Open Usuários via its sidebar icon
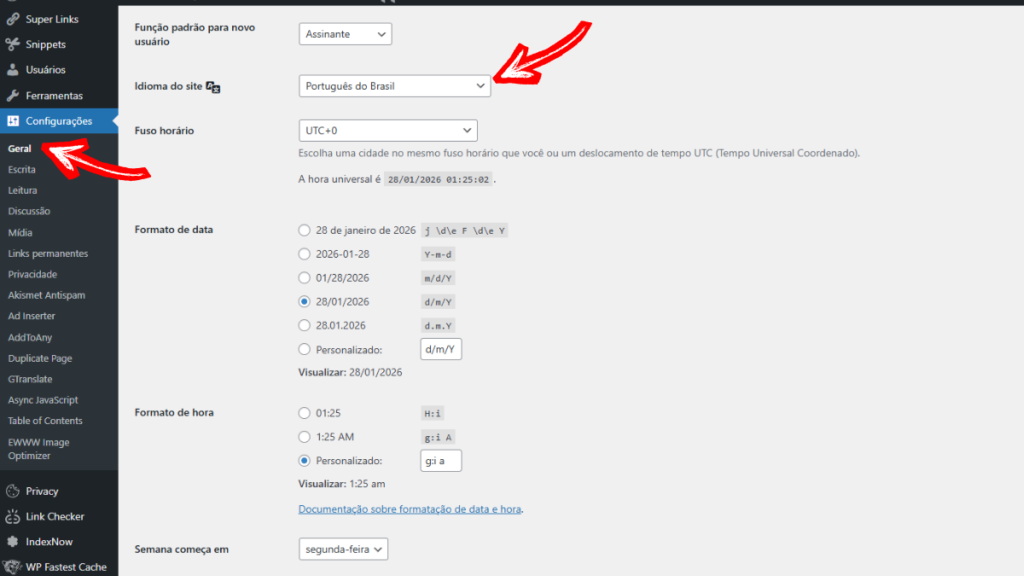The image size is (1024, 576). 11,70
